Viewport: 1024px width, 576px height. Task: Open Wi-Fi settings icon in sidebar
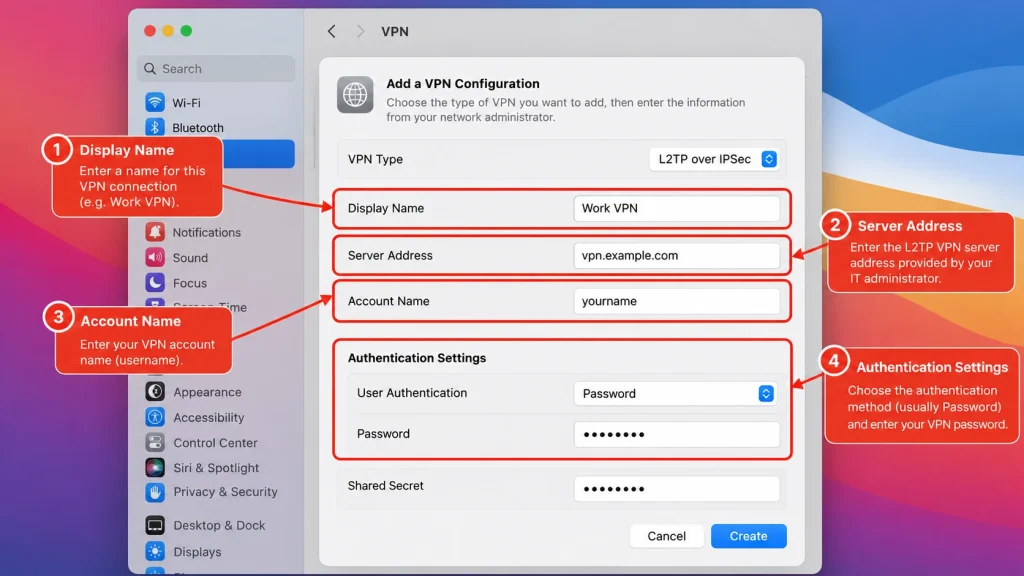[x=155, y=103]
